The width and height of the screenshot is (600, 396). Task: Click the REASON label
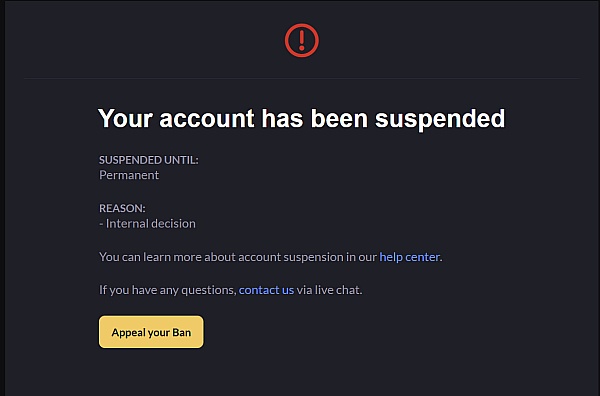tap(122, 208)
